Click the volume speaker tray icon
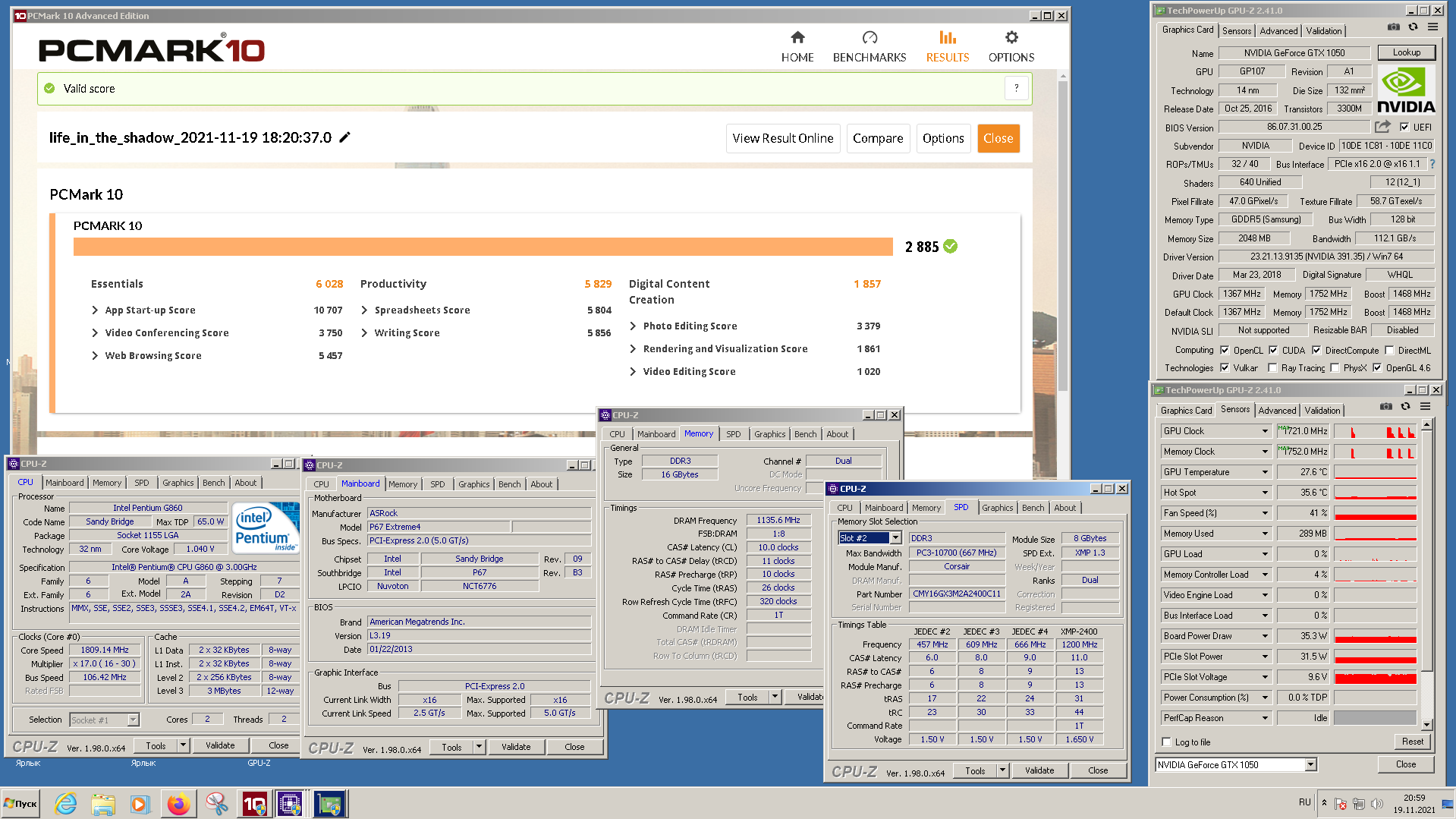This screenshot has width=1456, height=819. point(1377,804)
